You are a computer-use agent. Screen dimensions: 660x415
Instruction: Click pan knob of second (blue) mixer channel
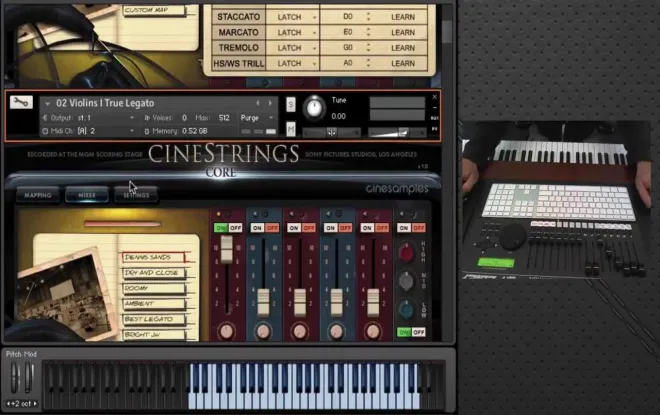click(x=263, y=331)
